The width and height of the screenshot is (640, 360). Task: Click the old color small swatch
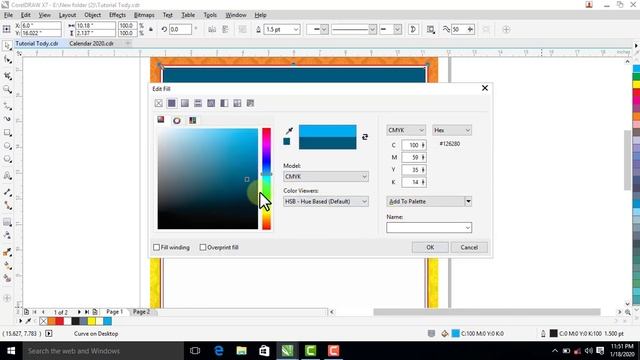[287, 141]
